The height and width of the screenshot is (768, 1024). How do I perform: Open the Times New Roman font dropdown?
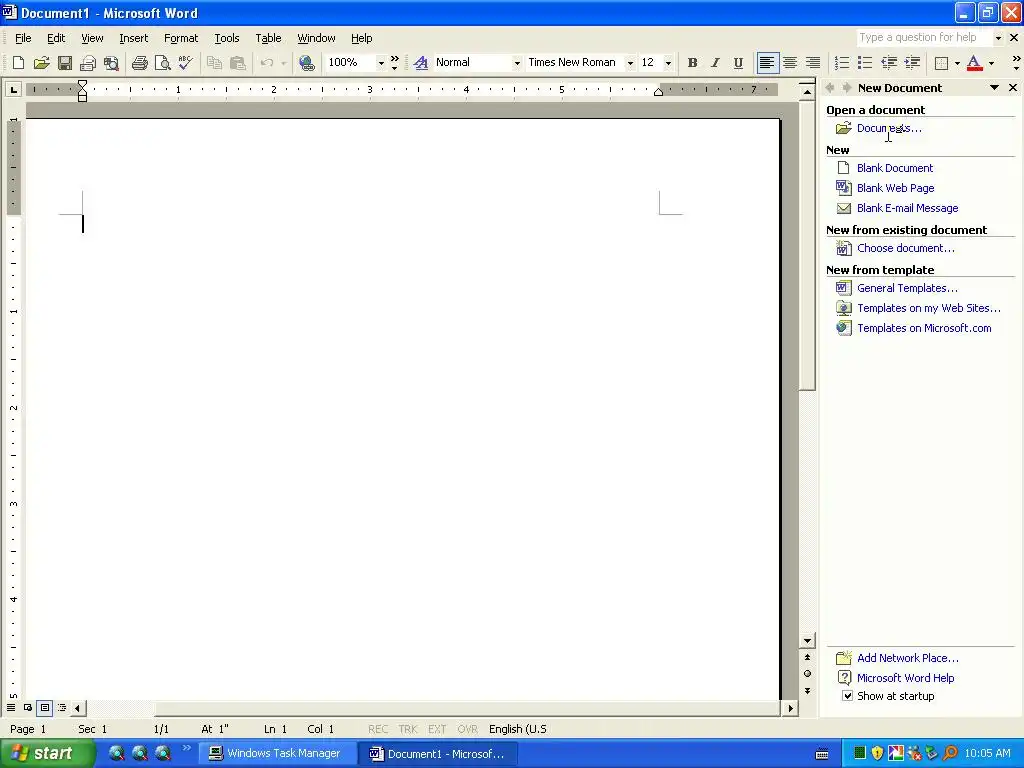pos(630,63)
